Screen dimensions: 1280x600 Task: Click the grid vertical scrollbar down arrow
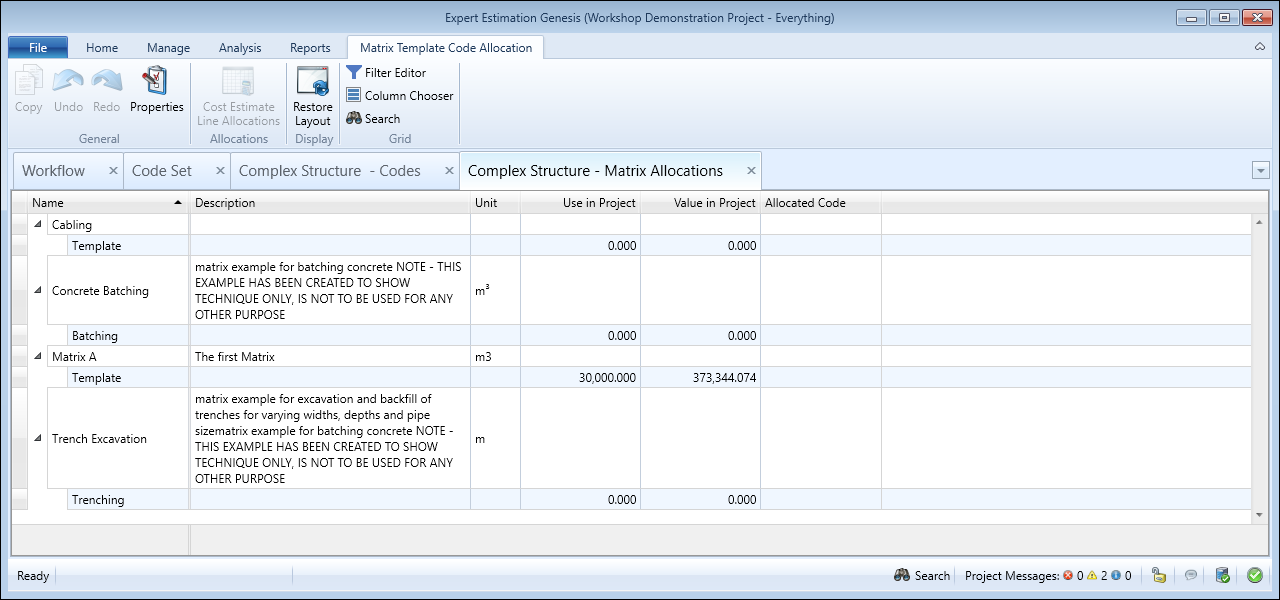click(1259, 515)
